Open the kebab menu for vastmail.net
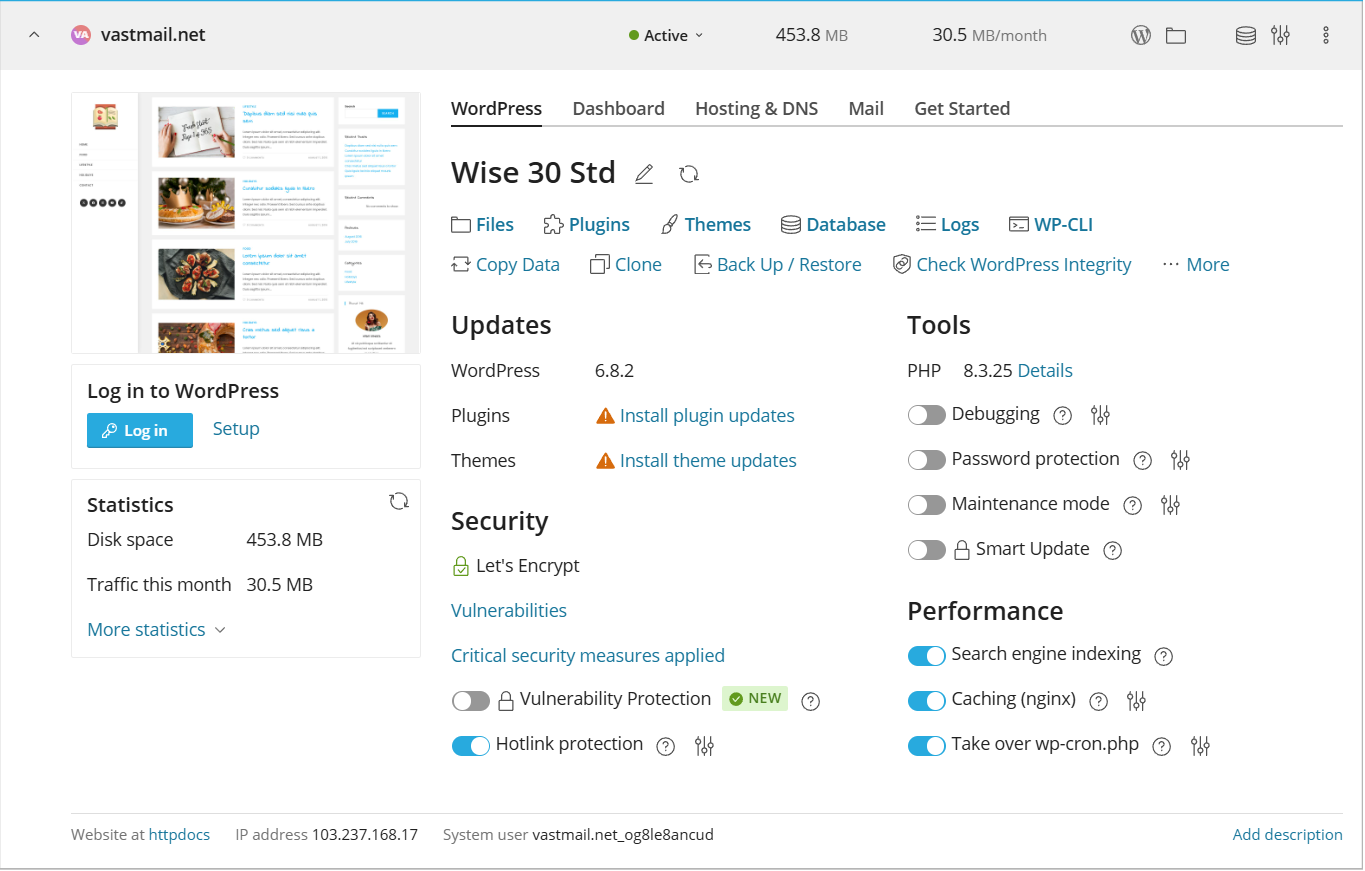The image size is (1365, 871). point(1327,35)
